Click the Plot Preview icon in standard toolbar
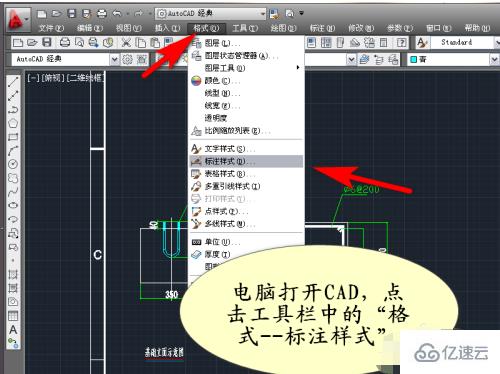 [x=79, y=42]
